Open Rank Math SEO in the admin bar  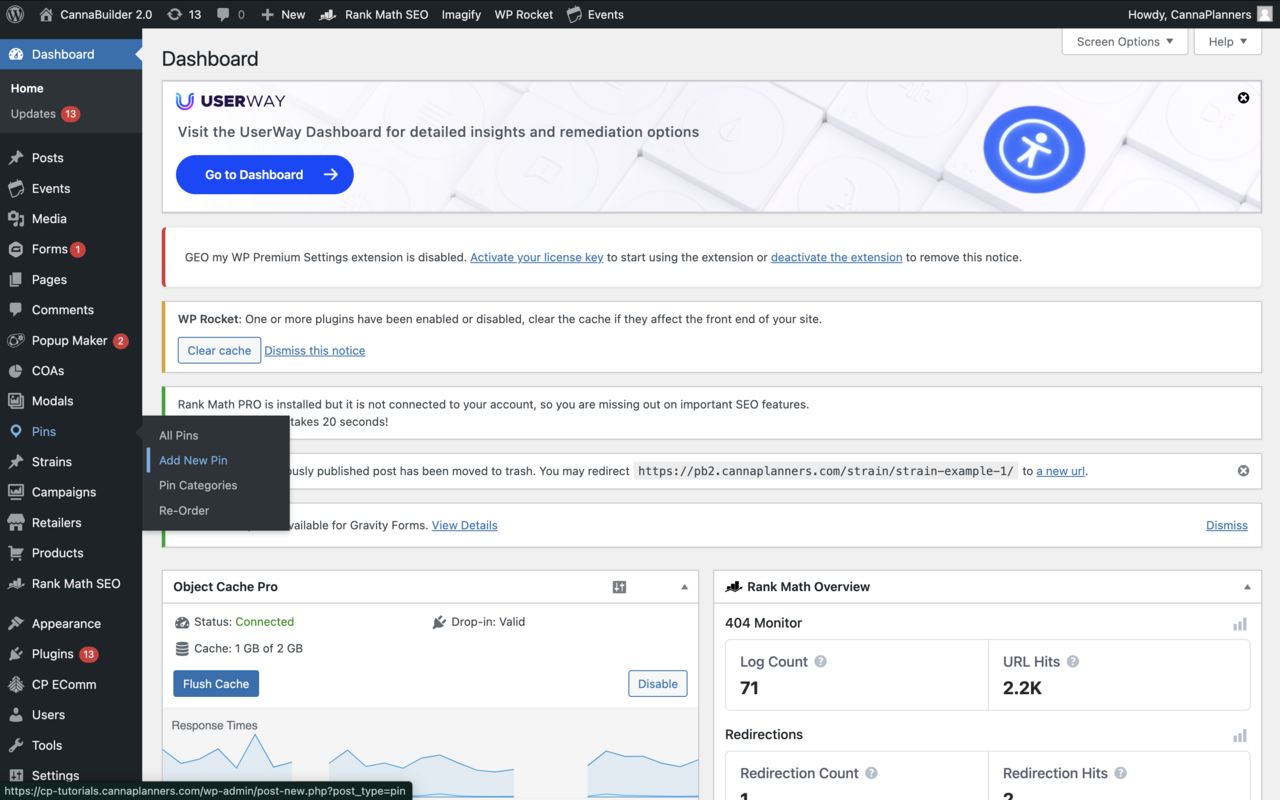point(374,14)
